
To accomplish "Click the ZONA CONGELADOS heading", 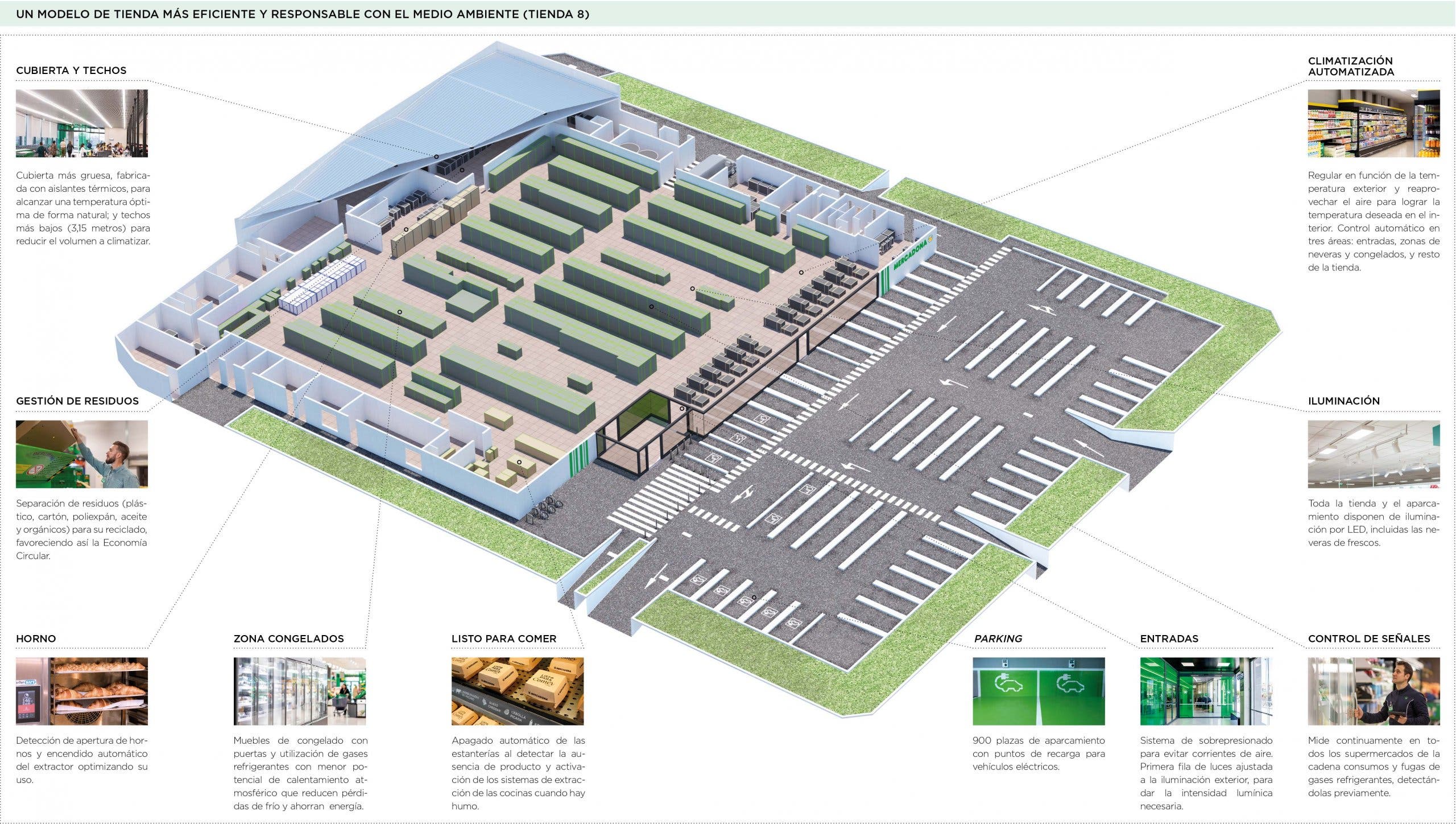I will (288, 638).
